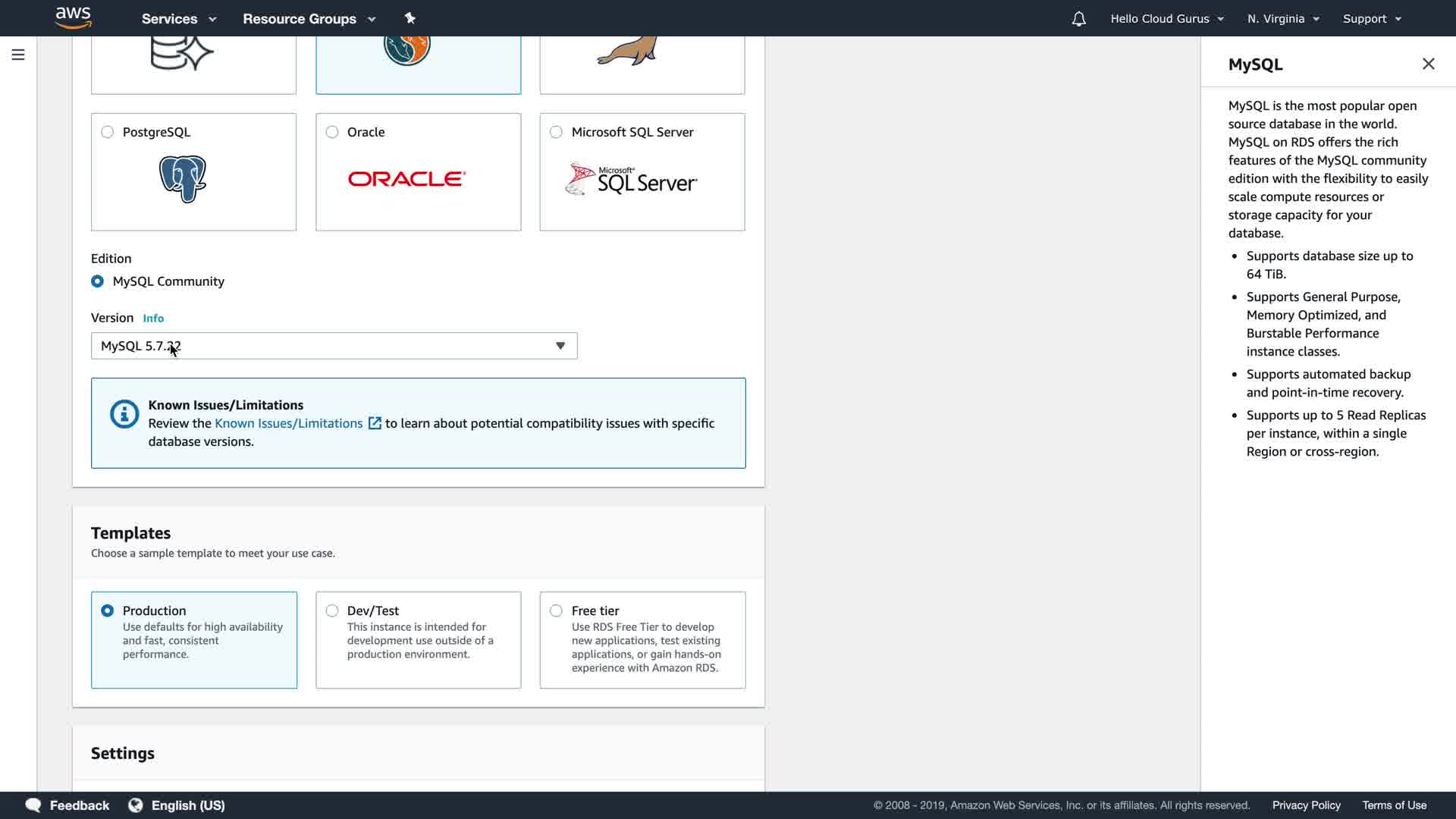The image size is (1456, 819).
Task: Click the Version Info link
Action: [x=153, y=318]
